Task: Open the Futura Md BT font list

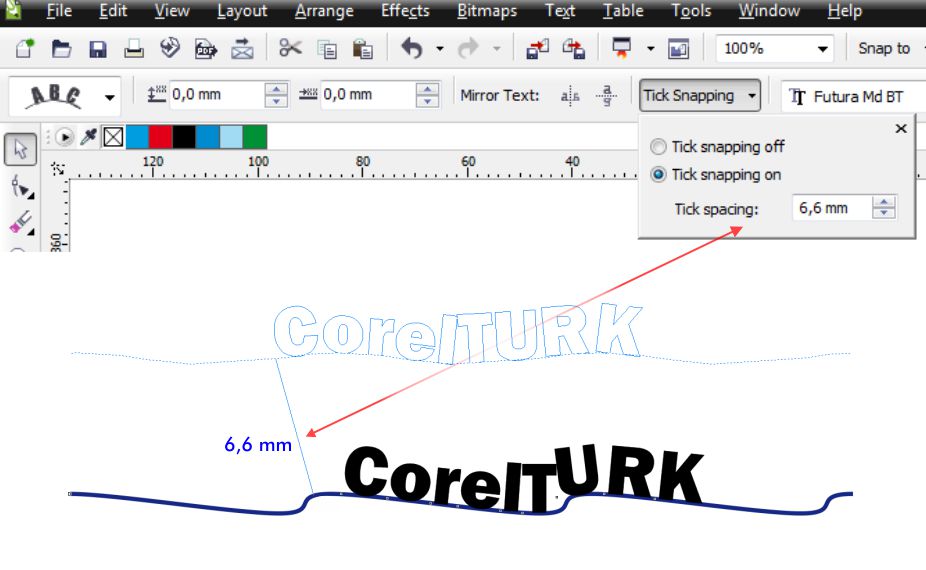Action: [853, 96]
